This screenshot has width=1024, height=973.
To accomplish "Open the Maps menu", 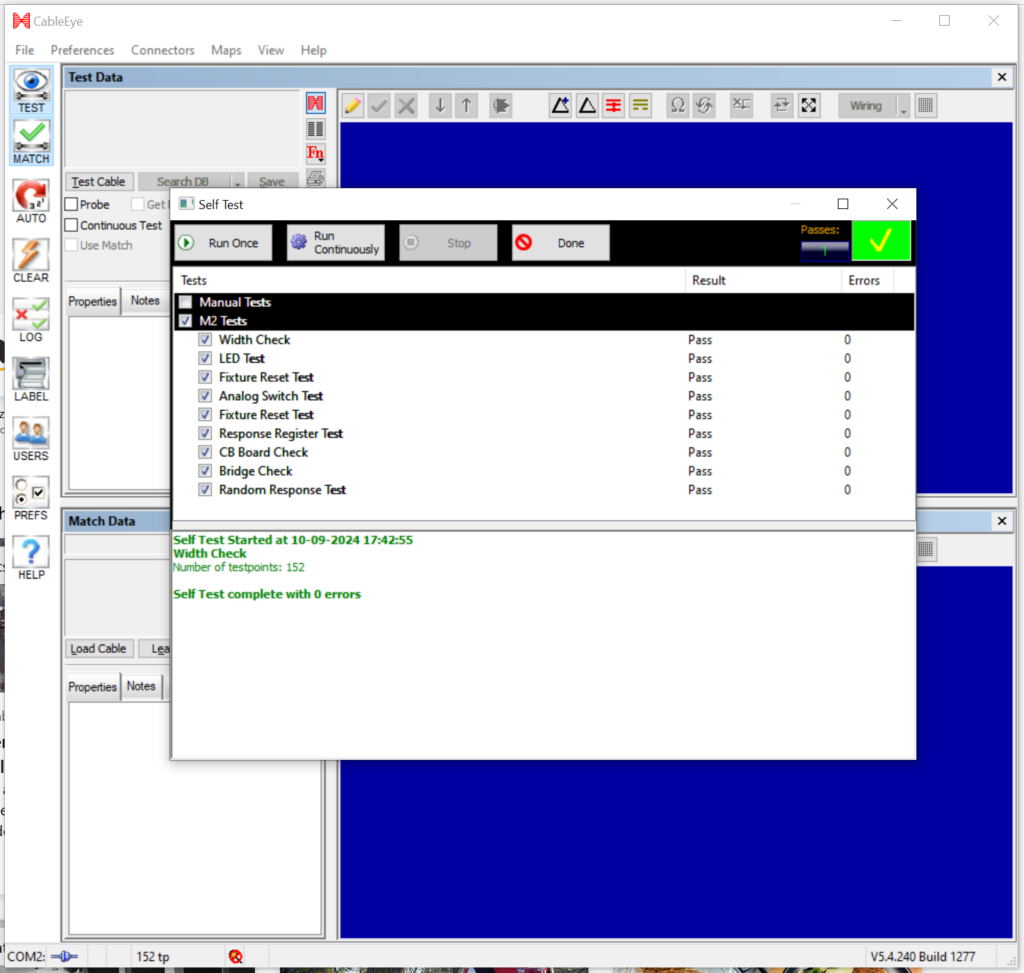I will point(226,50).
